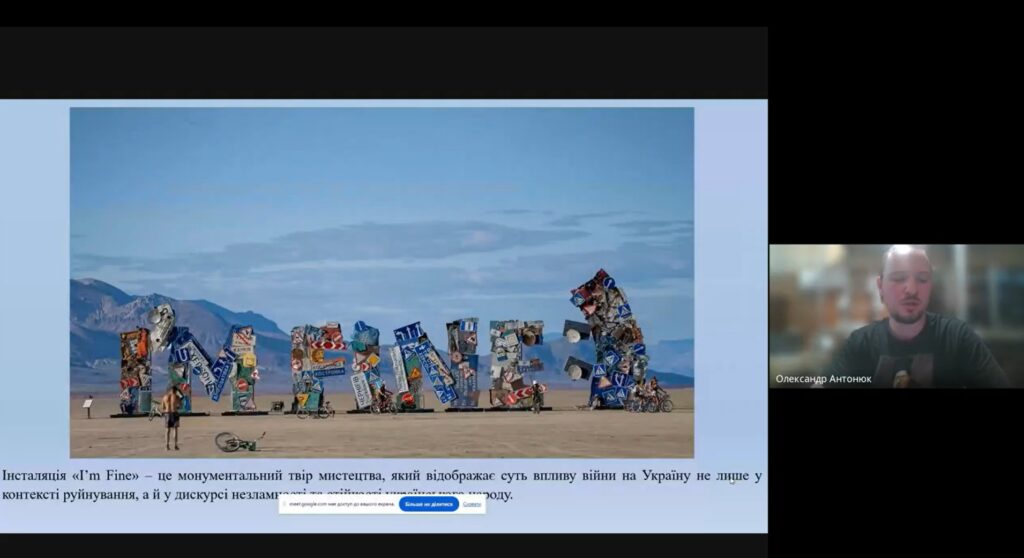Screen dimensions: 1024x558
Task: Click the I'm Fine installation photo on the slide
Action: point(381,282)
